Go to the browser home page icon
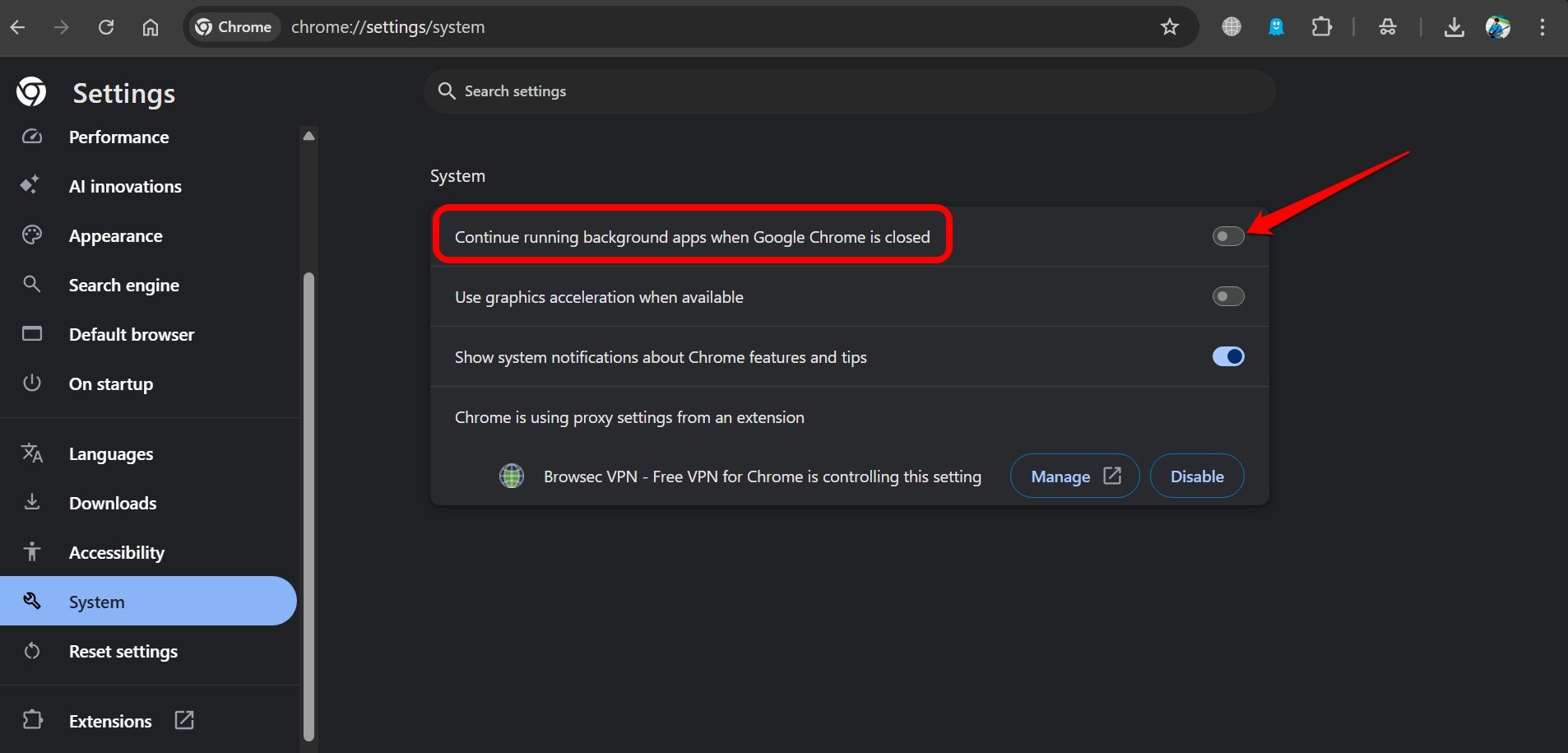This screenshot has width=1568, height=753. [151, 27]
